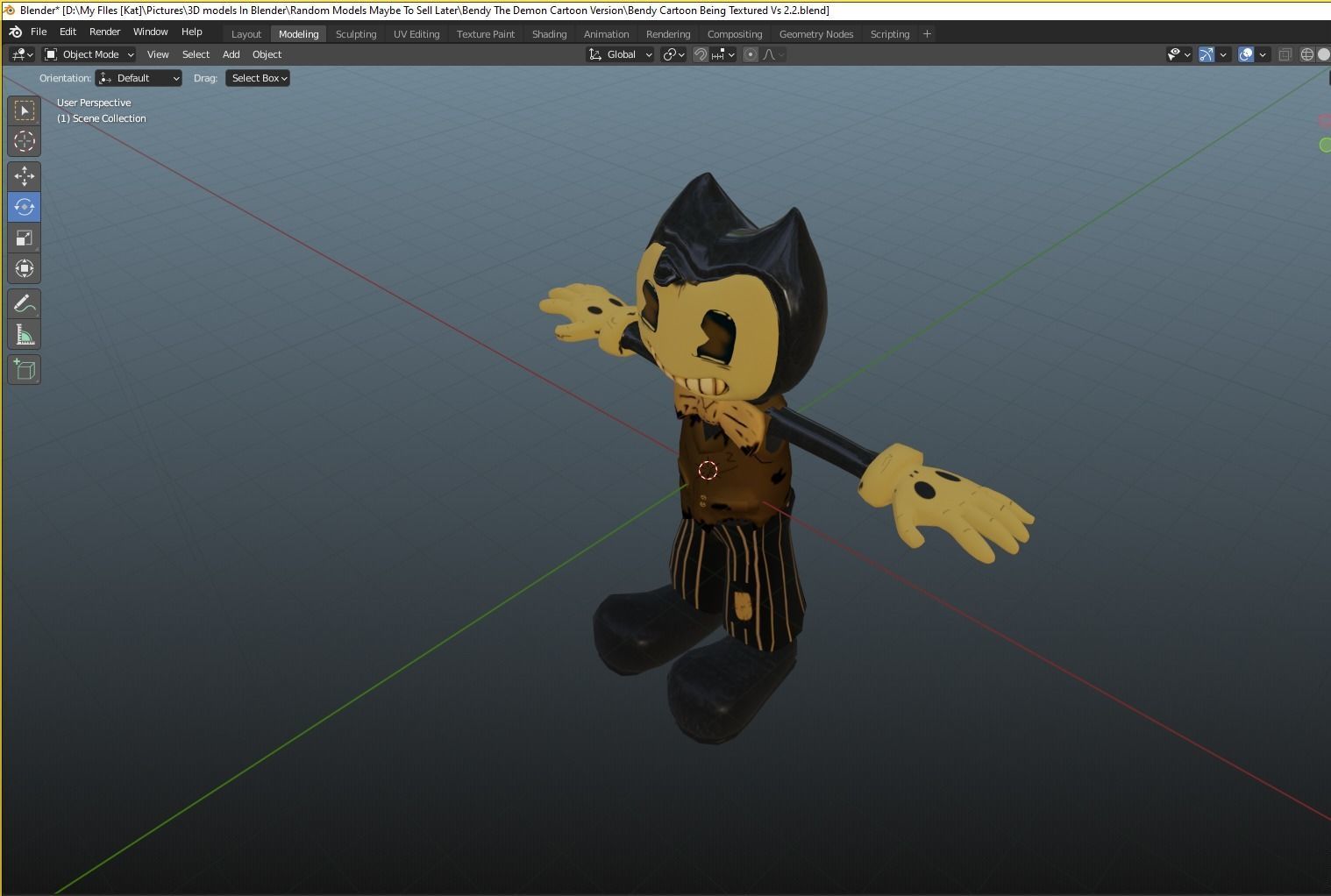The image size is (1331, 896).
Task: Switch to the Texture Paint workspace tab
Action: pyautogui.click(x=486, y=34)
